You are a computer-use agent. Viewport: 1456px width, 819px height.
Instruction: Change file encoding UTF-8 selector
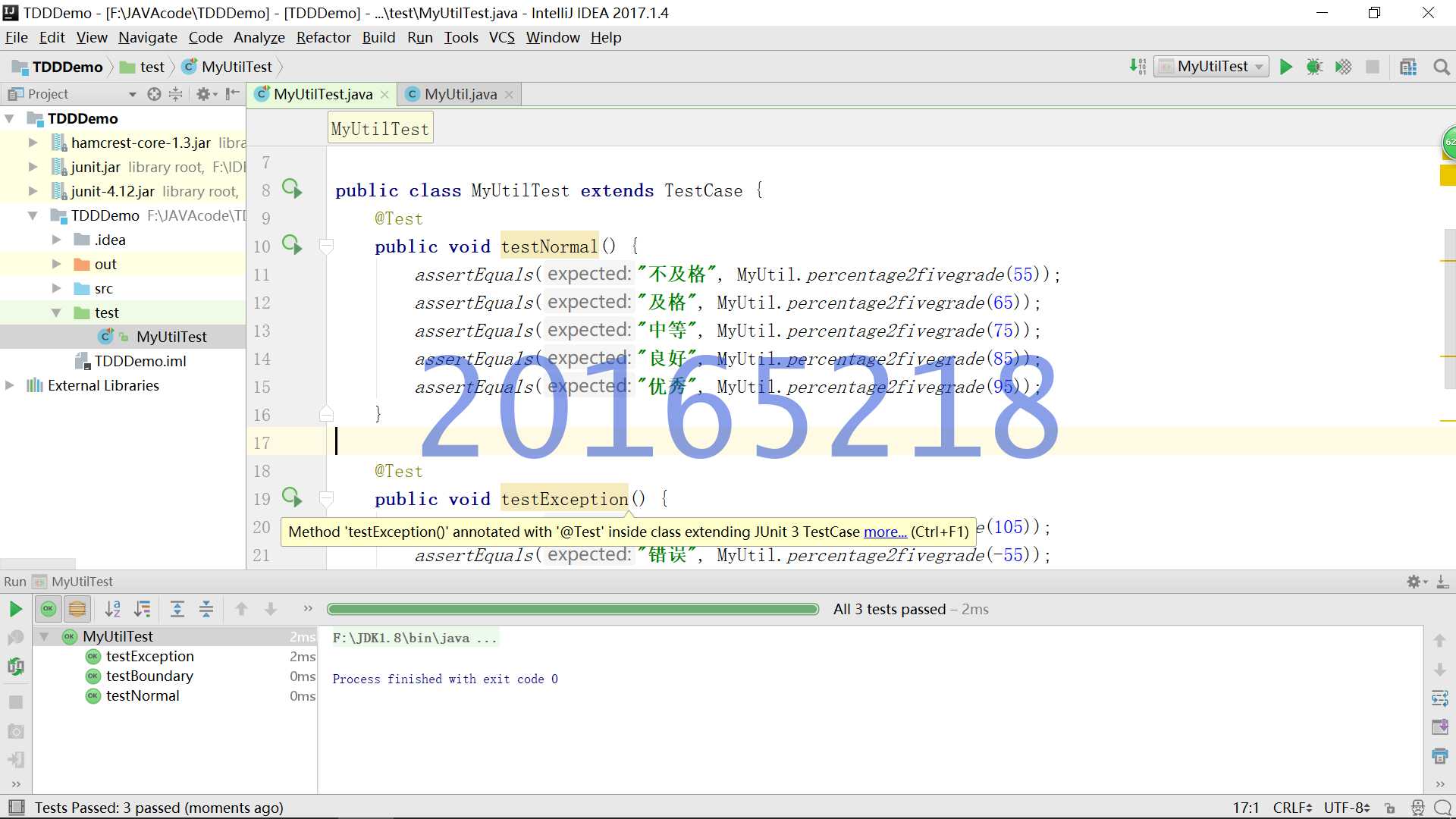1347,808
